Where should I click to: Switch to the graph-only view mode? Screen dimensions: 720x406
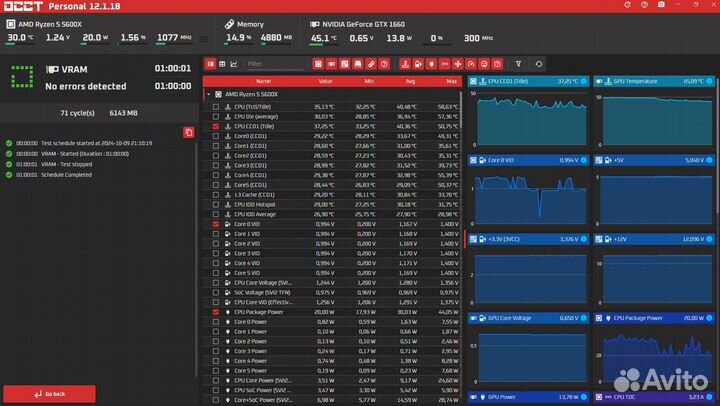234,64
